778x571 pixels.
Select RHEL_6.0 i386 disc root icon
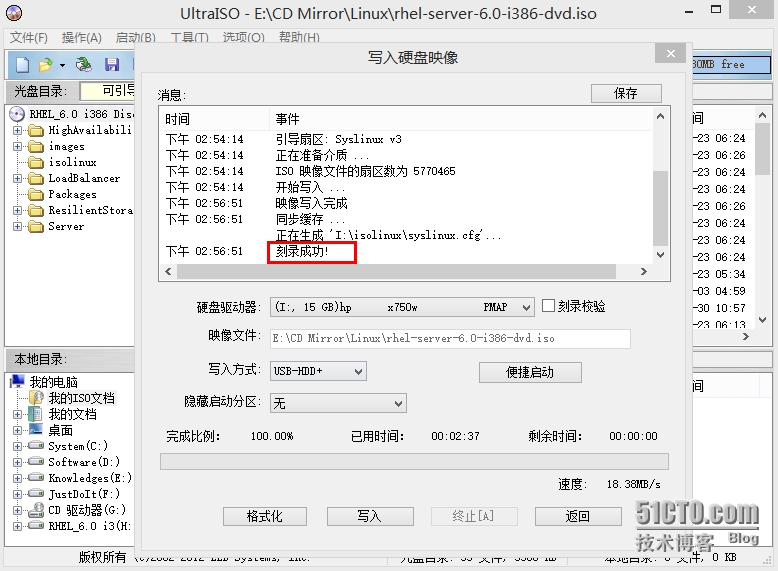17,114
